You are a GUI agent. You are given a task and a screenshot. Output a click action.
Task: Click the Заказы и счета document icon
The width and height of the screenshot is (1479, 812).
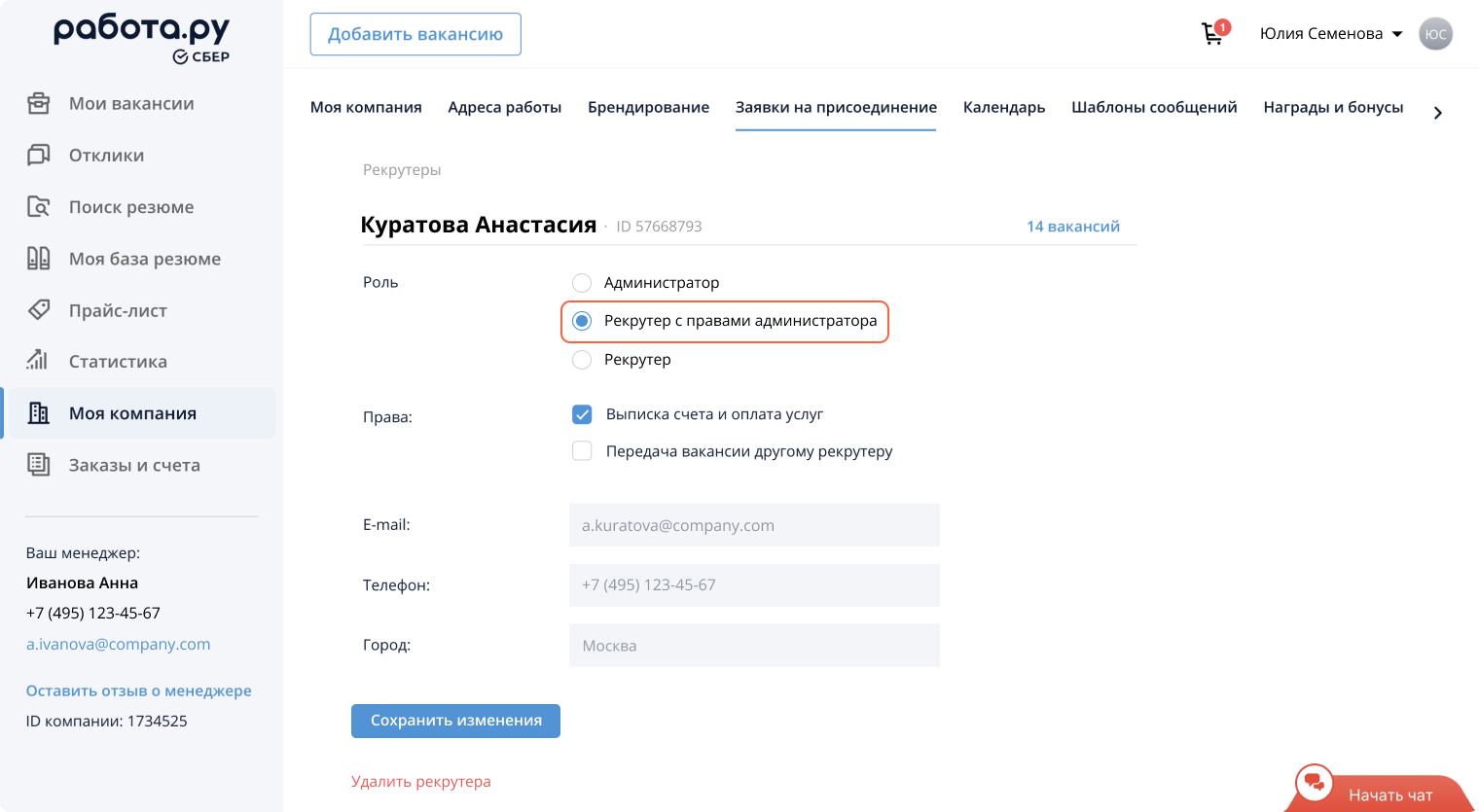38,465
